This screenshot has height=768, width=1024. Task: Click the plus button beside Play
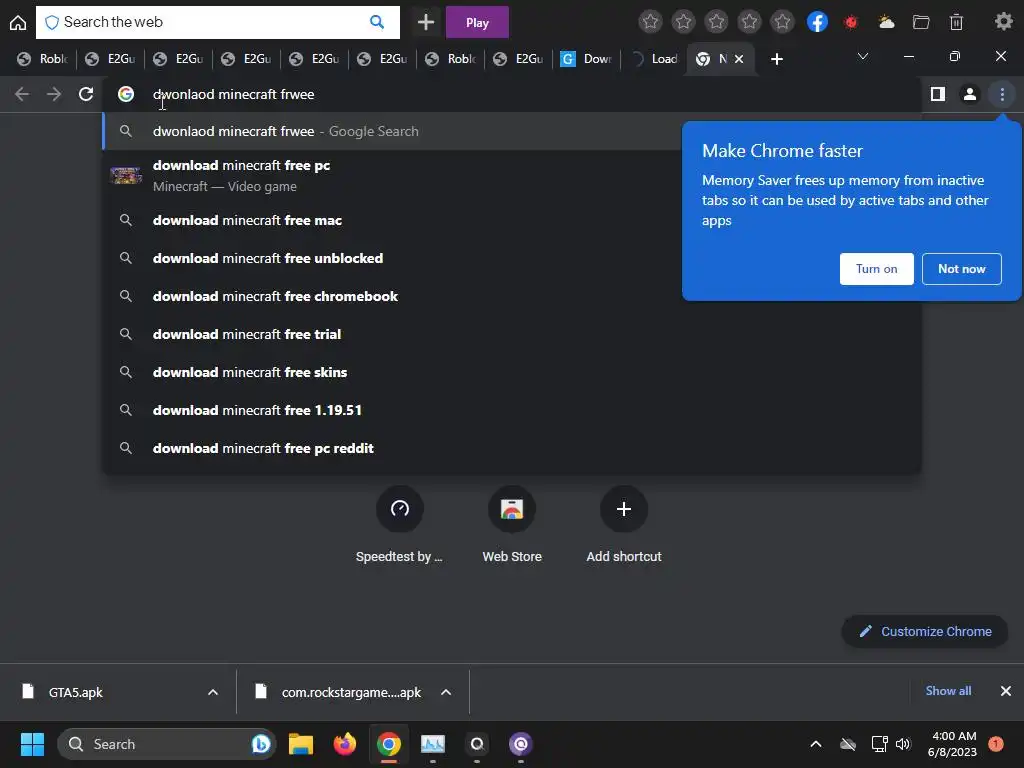click(x=426, y=22)
